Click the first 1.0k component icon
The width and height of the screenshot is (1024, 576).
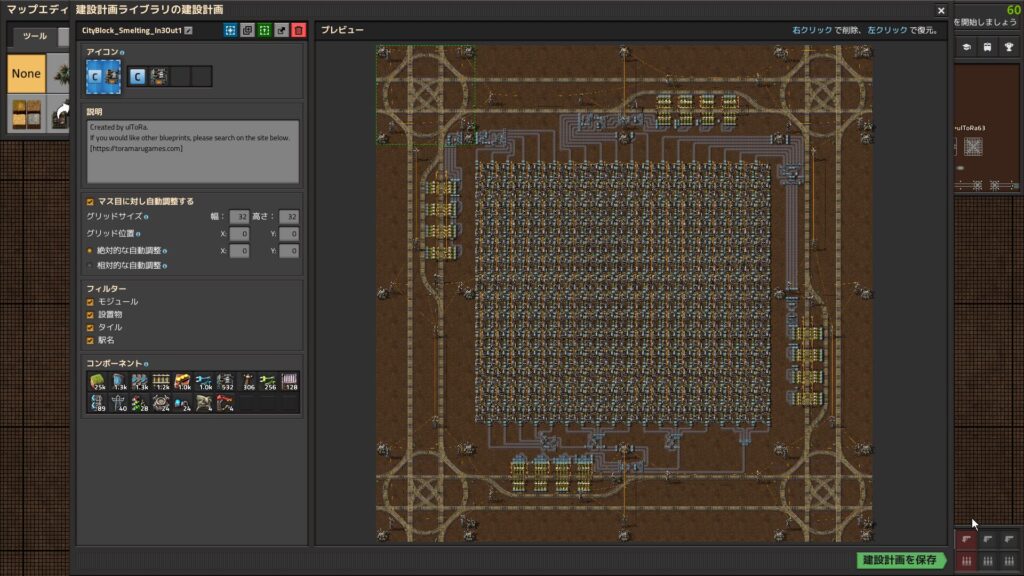coord(182,382)
